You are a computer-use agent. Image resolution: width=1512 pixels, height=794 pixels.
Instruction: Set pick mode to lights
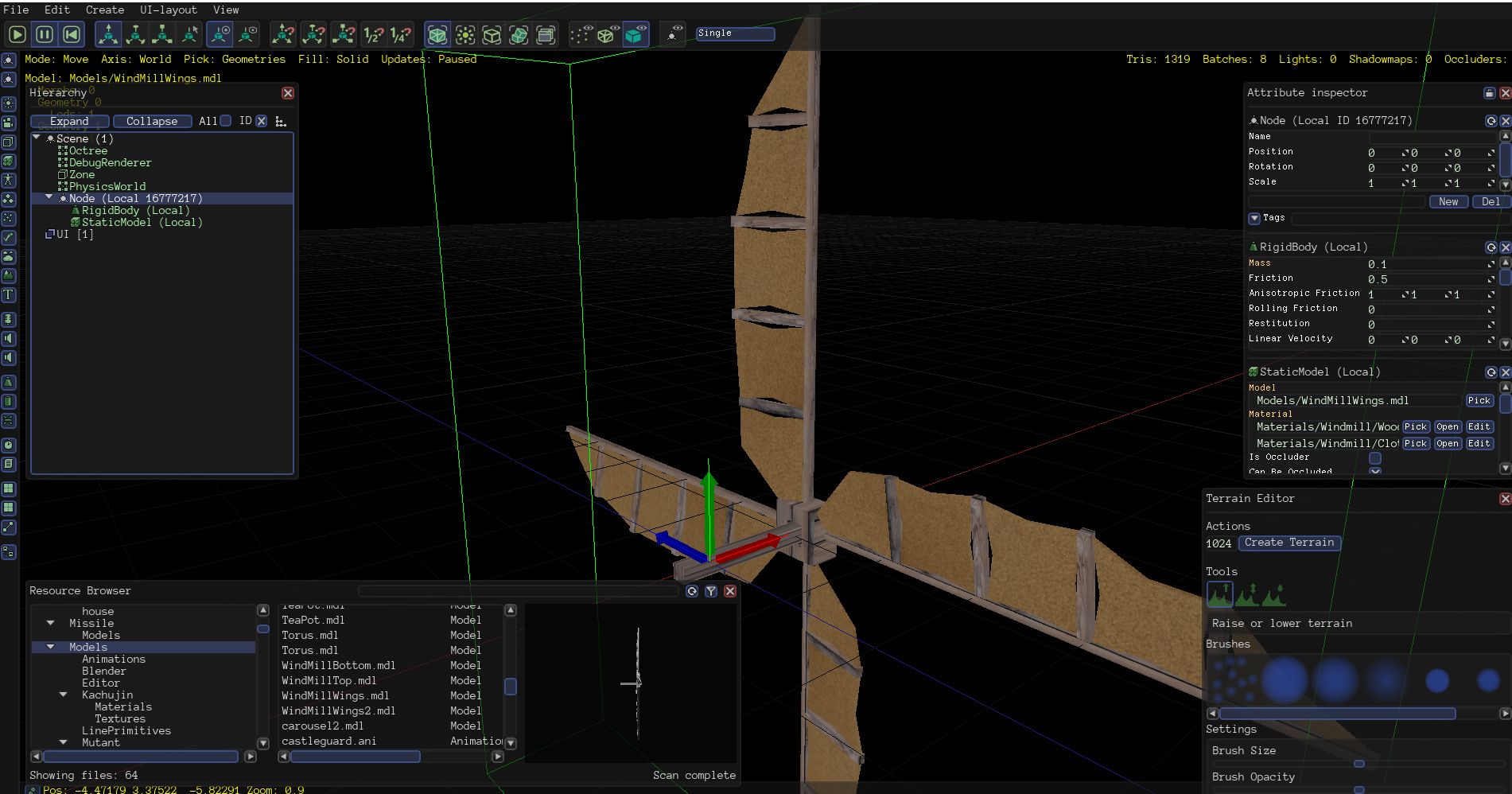coord(464,34)
